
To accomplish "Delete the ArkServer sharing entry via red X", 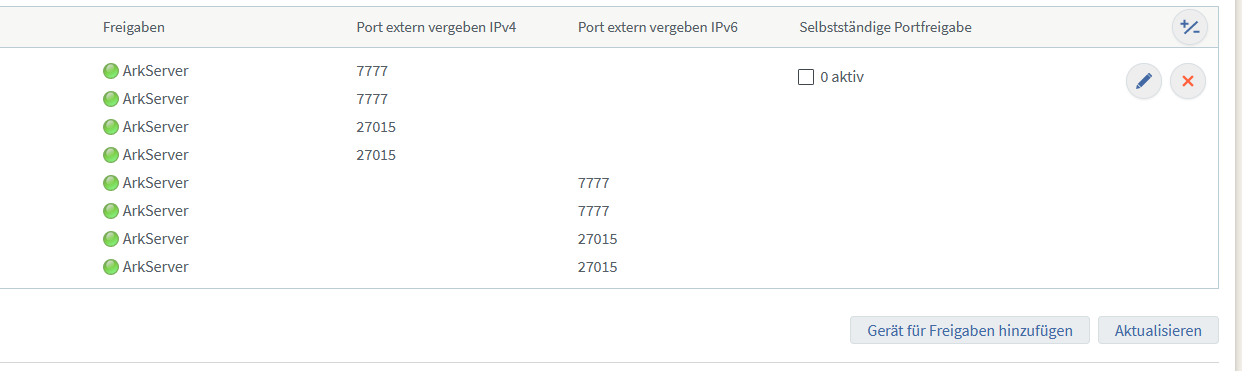I will point(1188,81).
